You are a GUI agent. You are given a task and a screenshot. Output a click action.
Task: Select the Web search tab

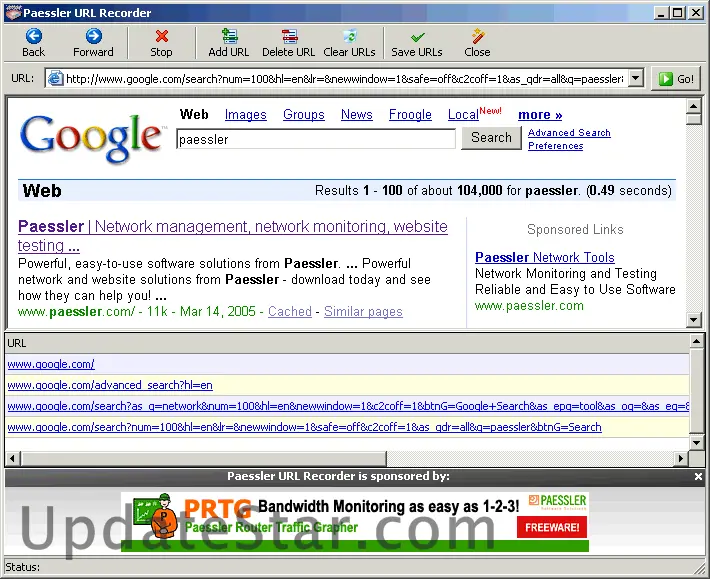[x=194, y=115]
